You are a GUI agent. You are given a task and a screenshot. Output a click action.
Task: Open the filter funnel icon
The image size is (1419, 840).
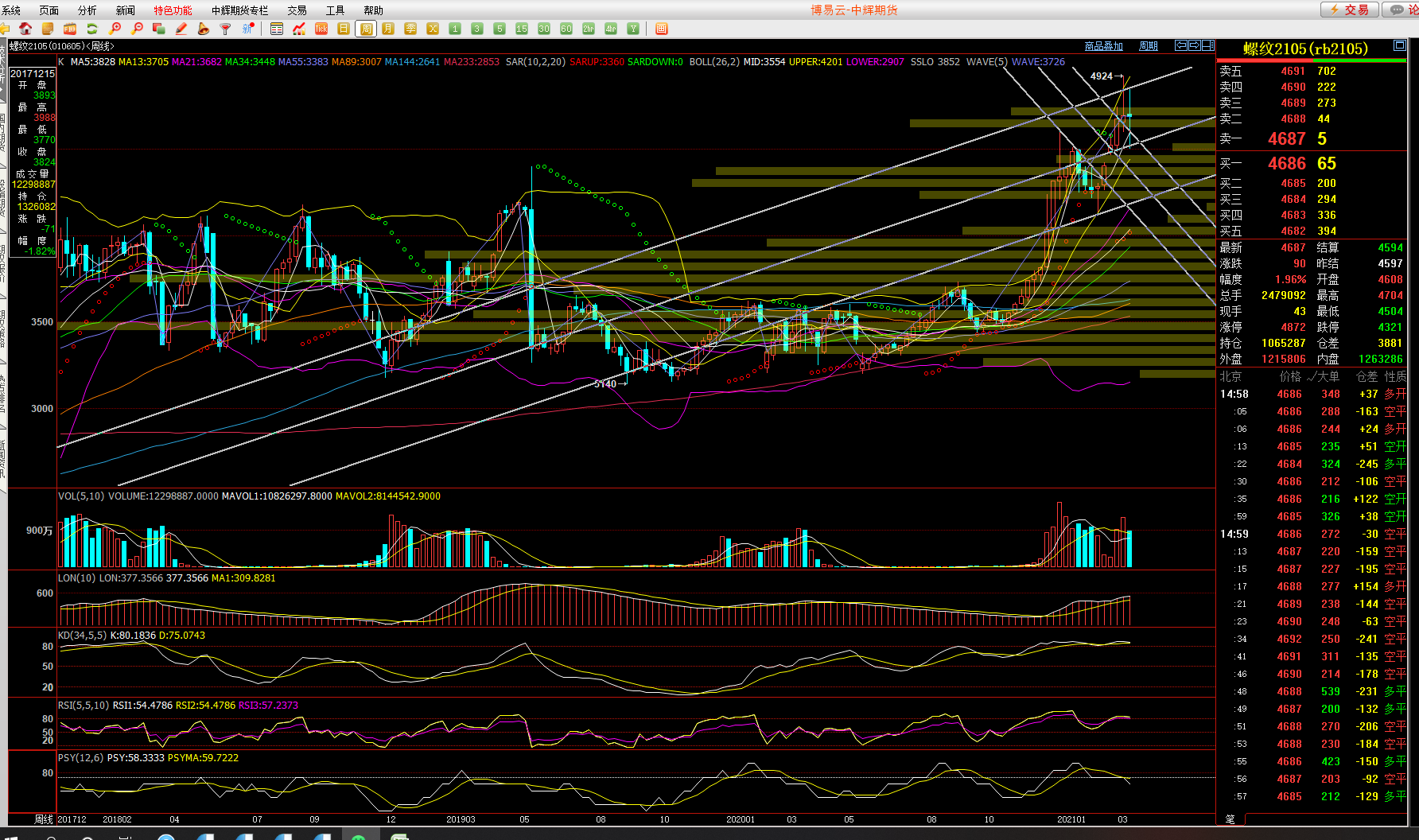[226, 29]
